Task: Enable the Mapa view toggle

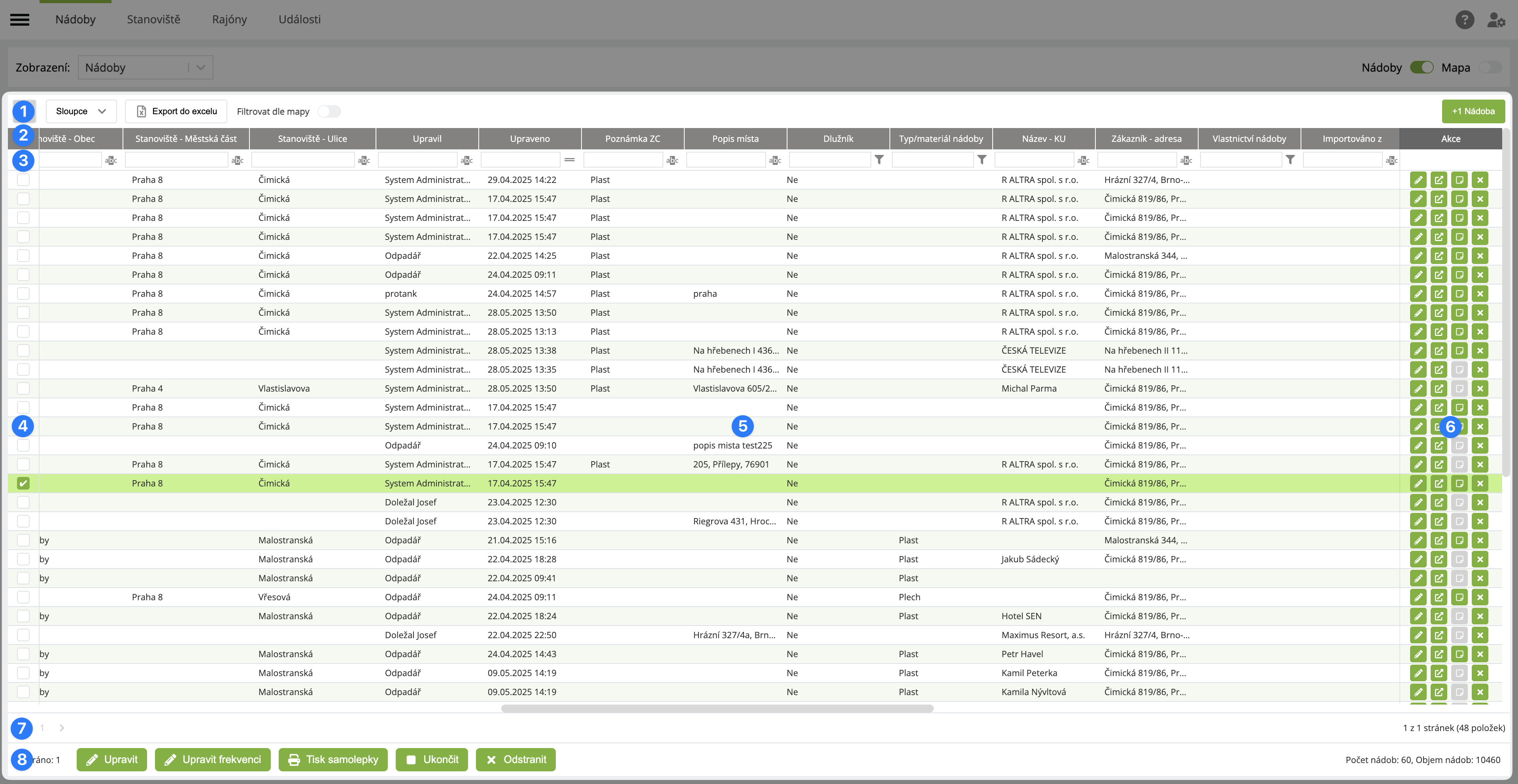Action: click(1490, 67)
